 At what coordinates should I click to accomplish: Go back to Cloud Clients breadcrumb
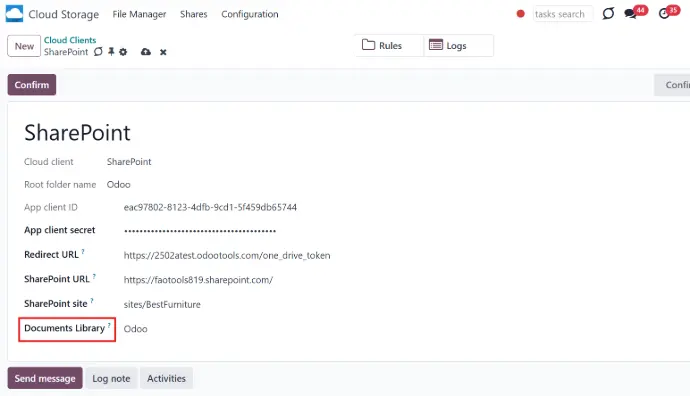point(70,40)
